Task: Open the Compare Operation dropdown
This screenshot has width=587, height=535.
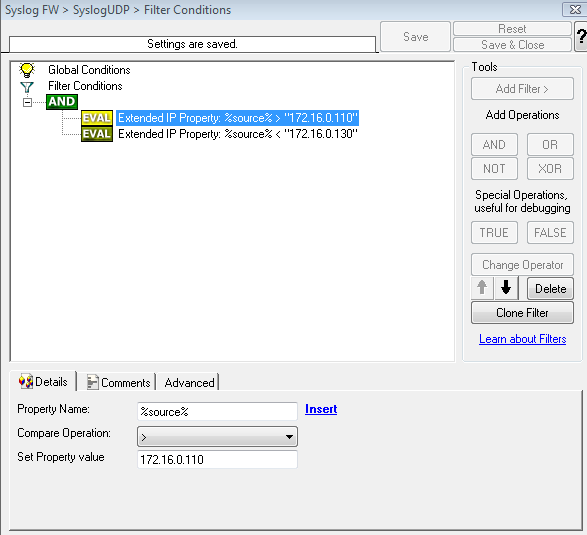Action: [x=218, y=437]
